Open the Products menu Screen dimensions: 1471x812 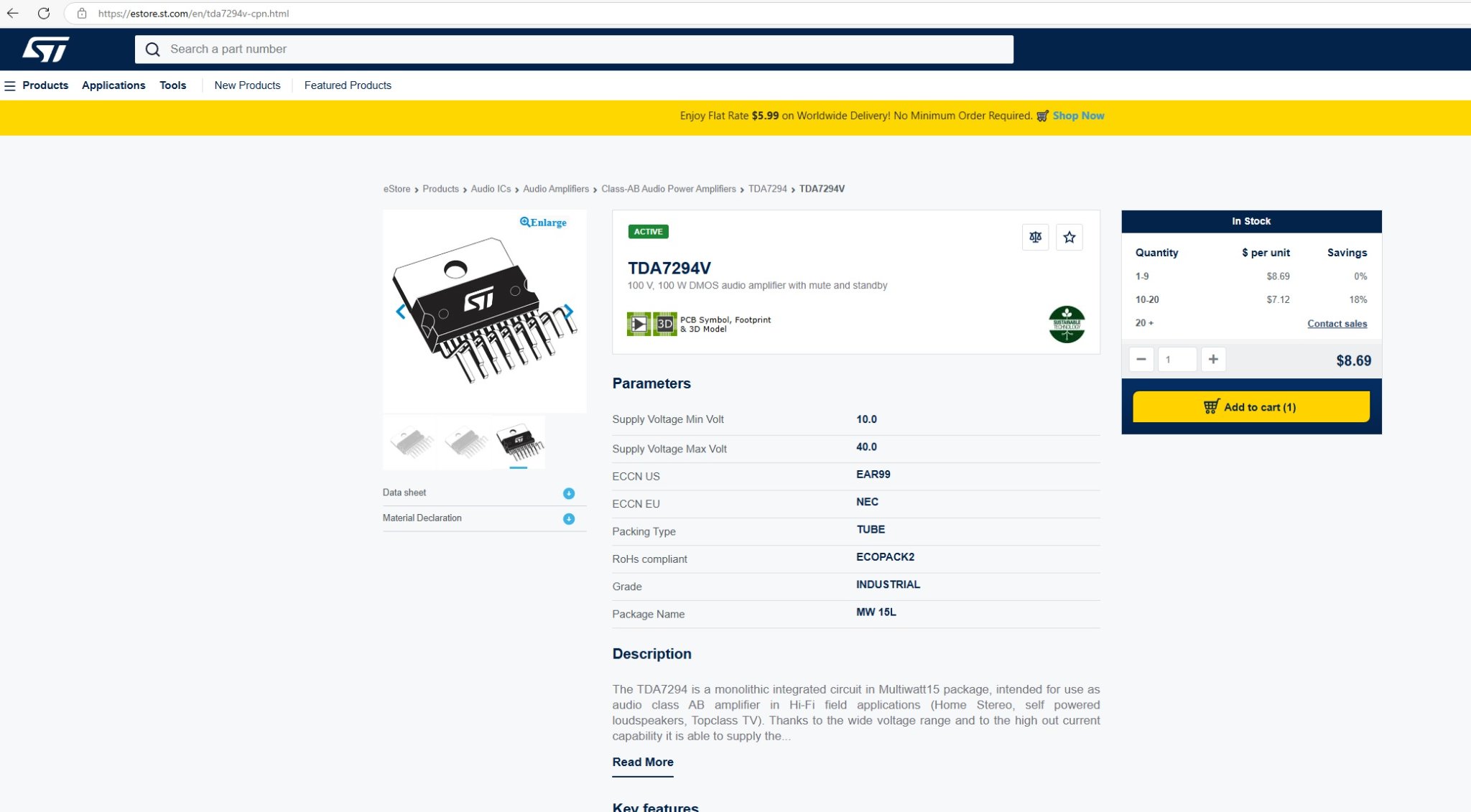(45, 85)
